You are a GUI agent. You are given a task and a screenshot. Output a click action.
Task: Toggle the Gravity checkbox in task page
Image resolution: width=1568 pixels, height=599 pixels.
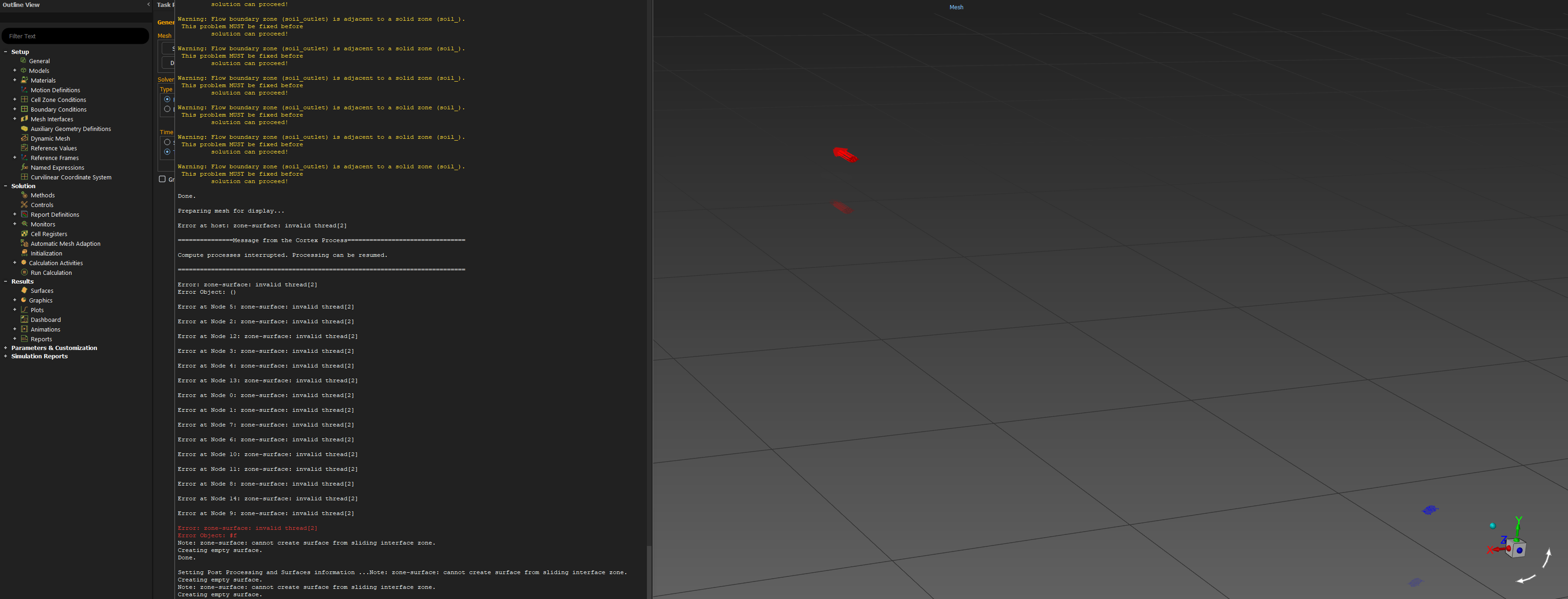click(x=162, y=179)
